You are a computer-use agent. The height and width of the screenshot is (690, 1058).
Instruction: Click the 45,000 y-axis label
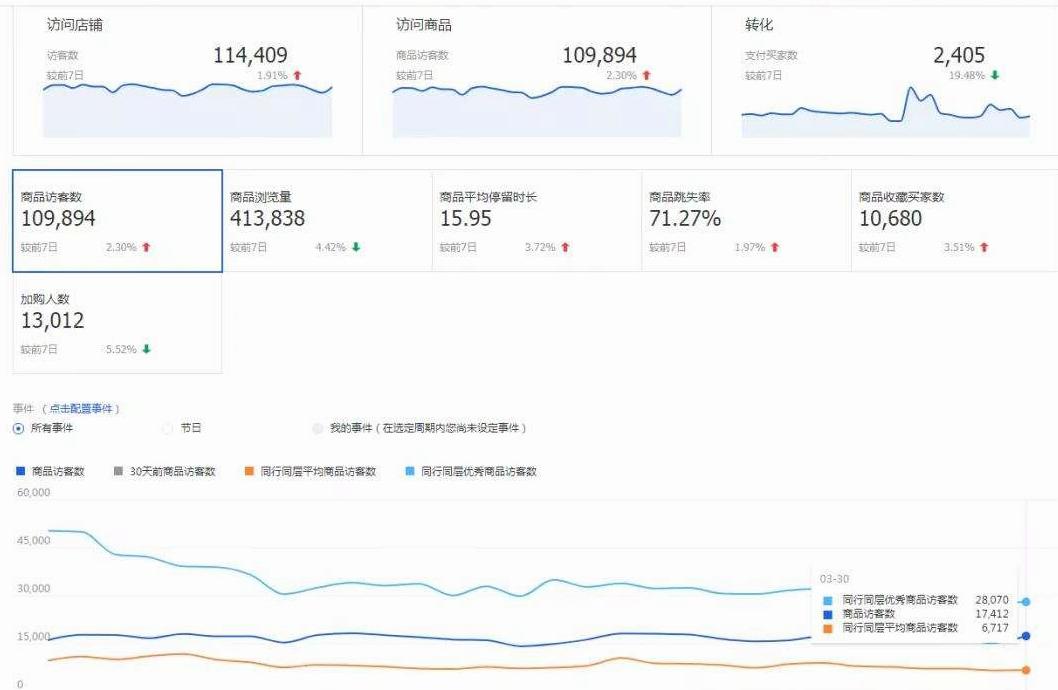(x=34, y=541)
